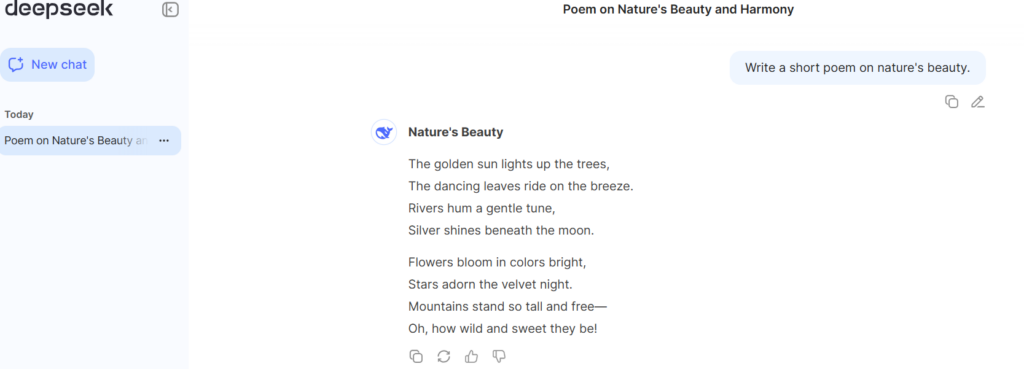Click the line 'Flowers bloom in colors bright'

(497, 262)
